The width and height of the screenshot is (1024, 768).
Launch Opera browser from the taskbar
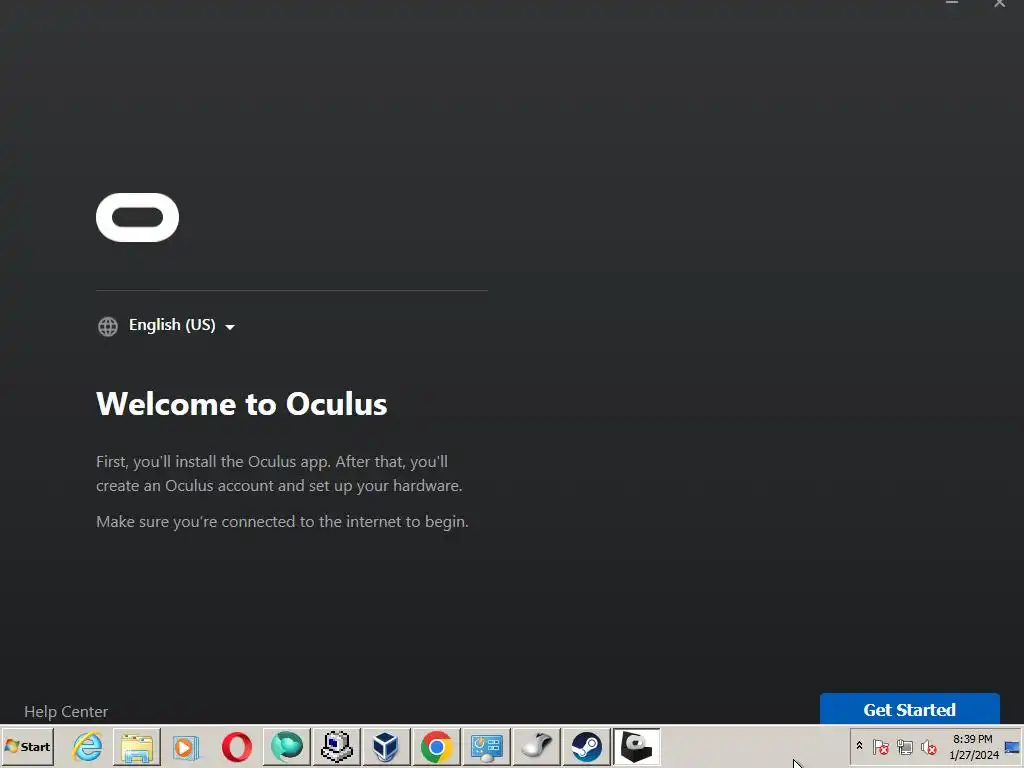(236, 746)
